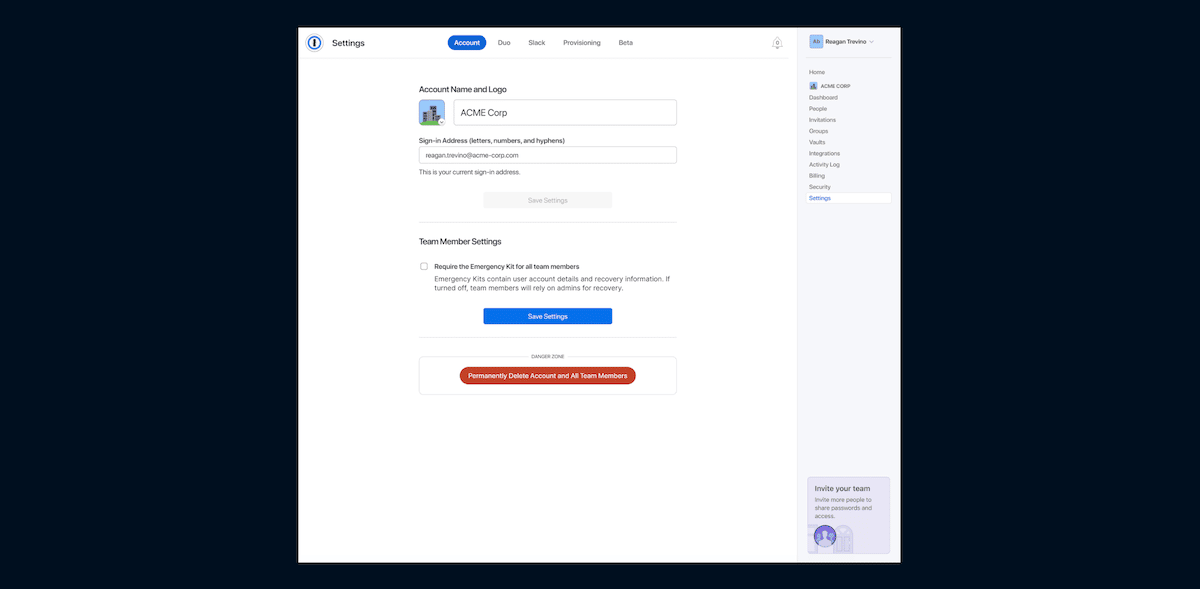Click the Invite your team illustration
Viewport: 1200px width, 589px height.
832,538
